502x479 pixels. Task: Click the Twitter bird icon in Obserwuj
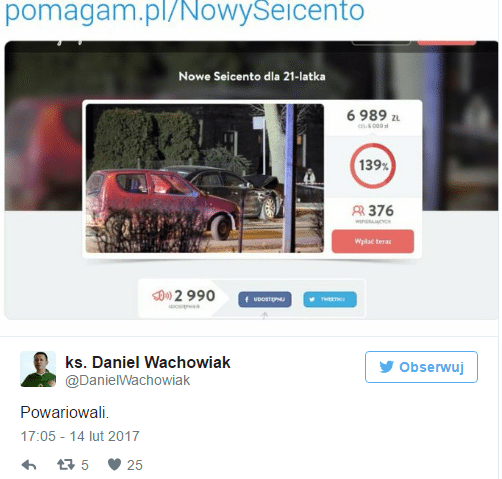[386, 367]
